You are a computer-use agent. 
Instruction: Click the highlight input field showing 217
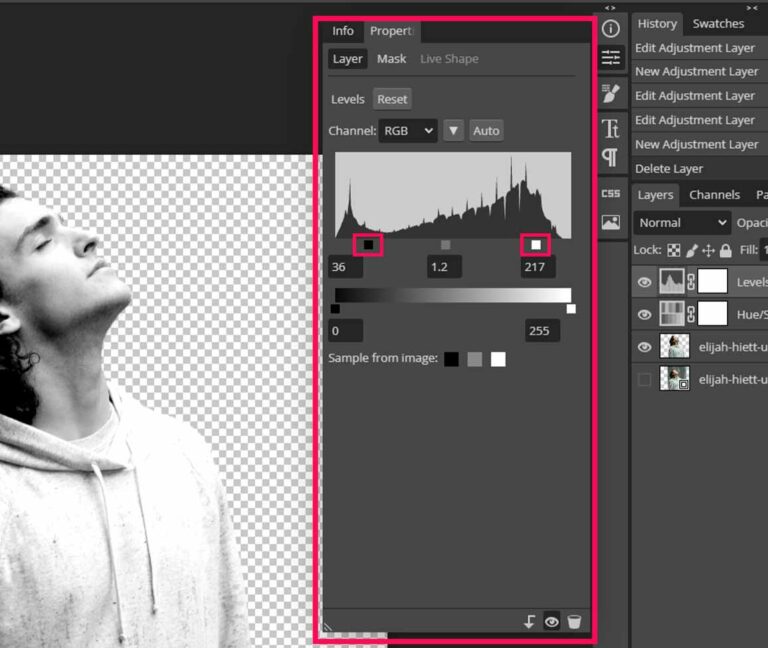click(x=538, y=267)
